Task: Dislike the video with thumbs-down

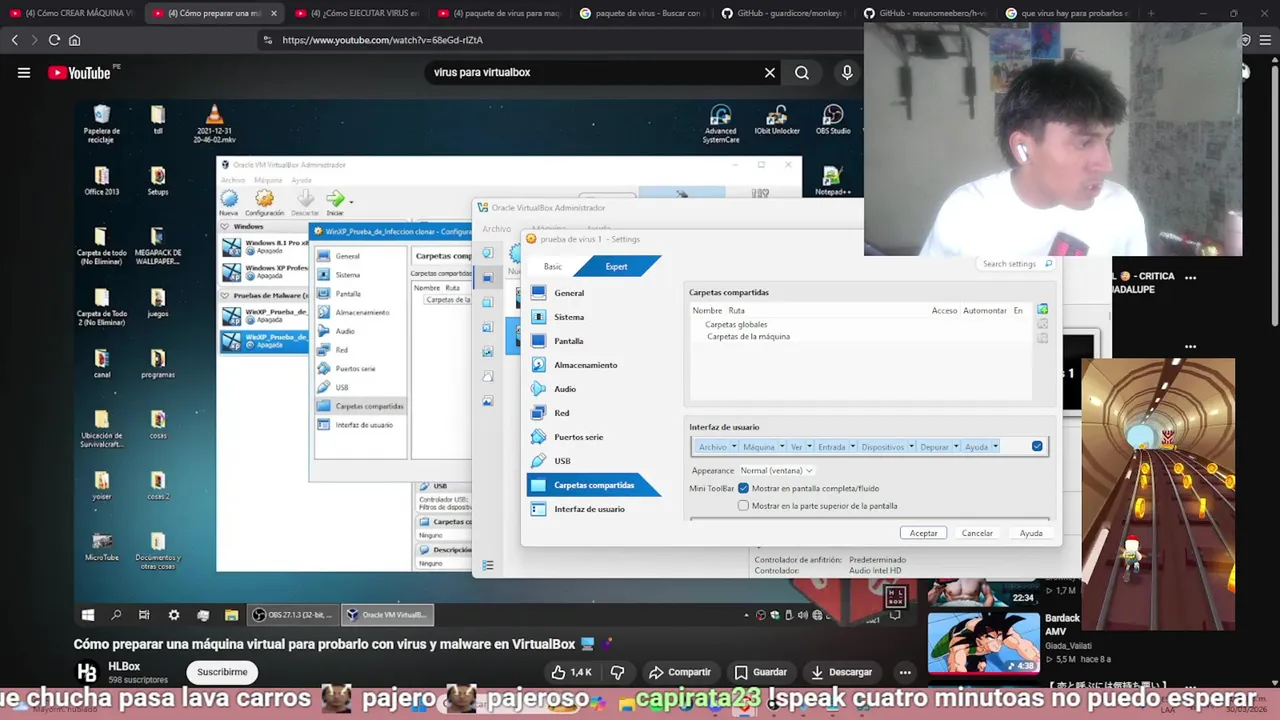Action: coord(617,672)
